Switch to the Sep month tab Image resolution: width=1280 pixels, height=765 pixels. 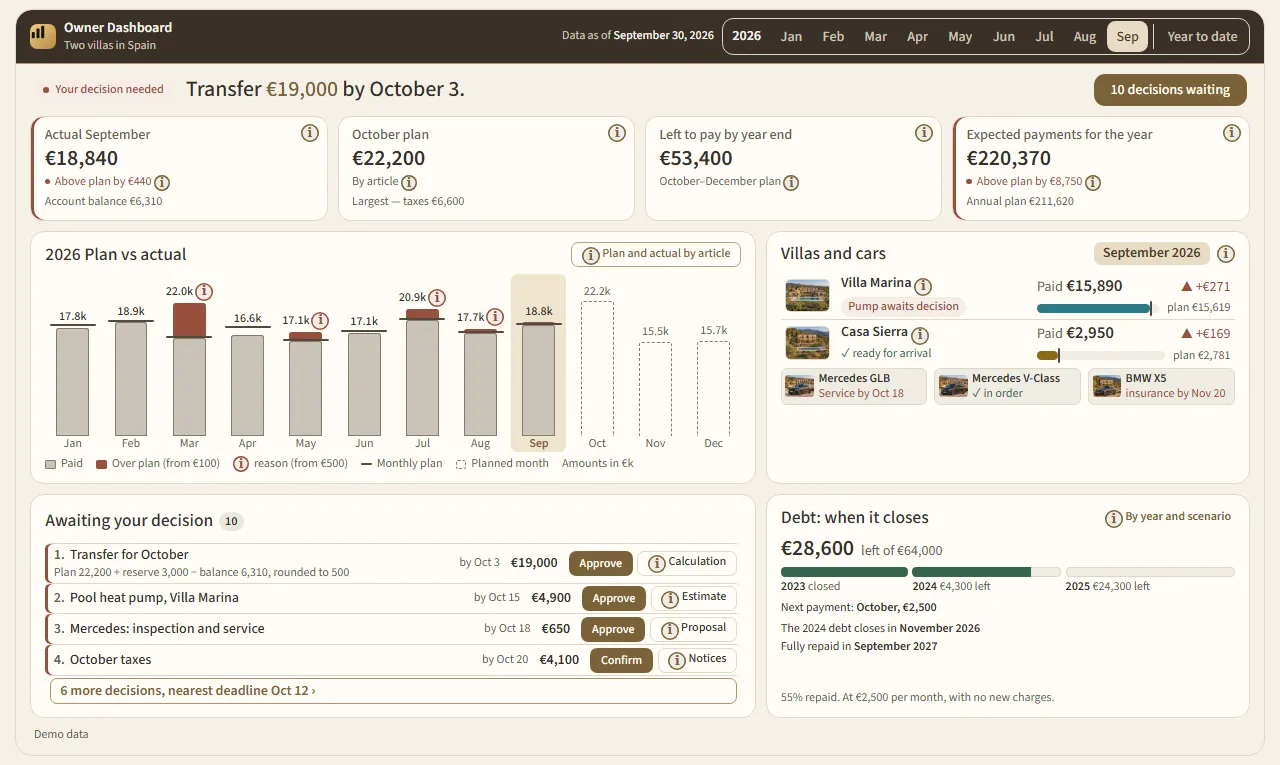click(1127, 36)
